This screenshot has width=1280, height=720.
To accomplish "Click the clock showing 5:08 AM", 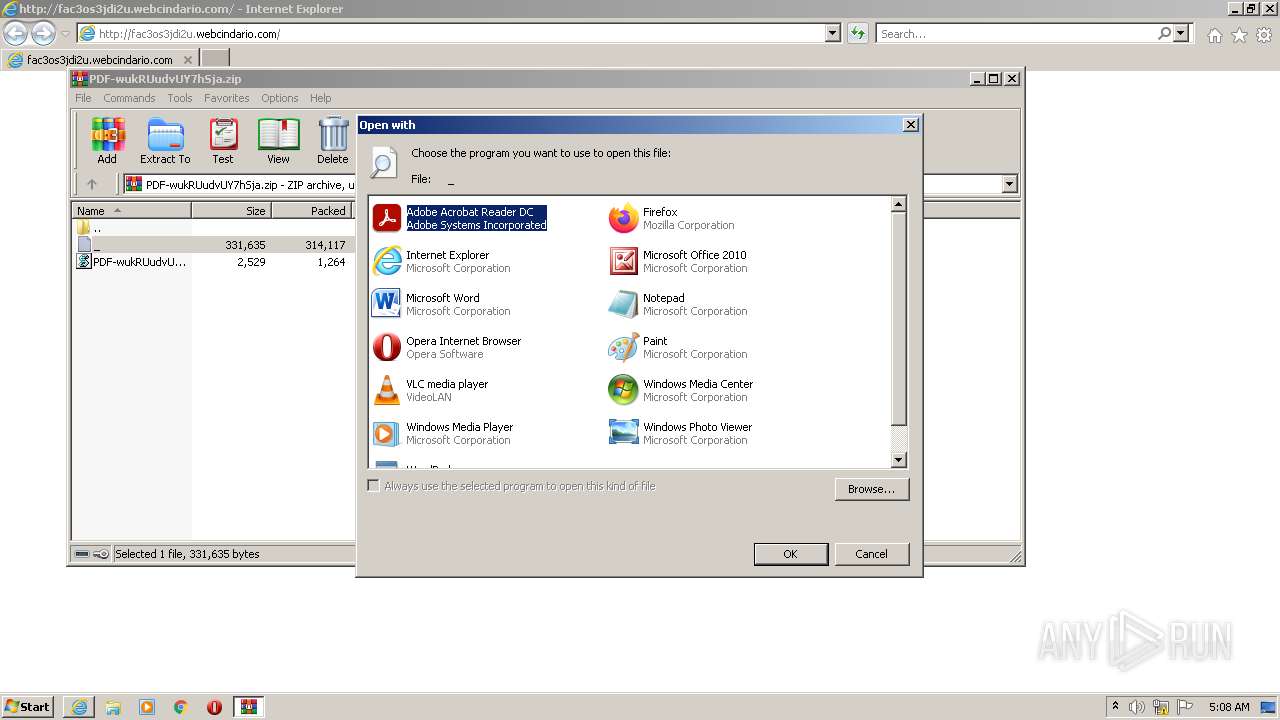I will [1229, 707].
